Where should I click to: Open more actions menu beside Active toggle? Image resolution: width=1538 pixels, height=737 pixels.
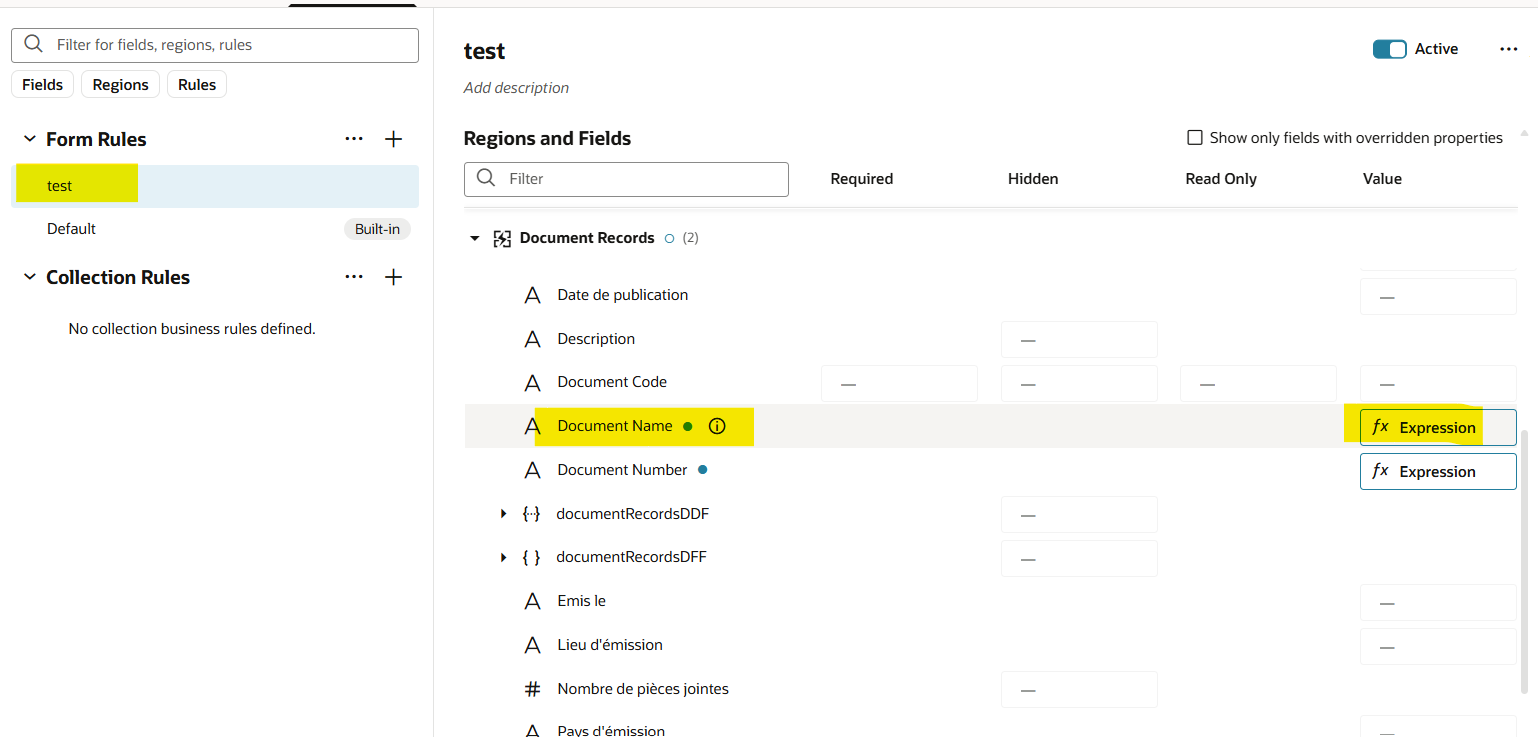pos(1509,49)
